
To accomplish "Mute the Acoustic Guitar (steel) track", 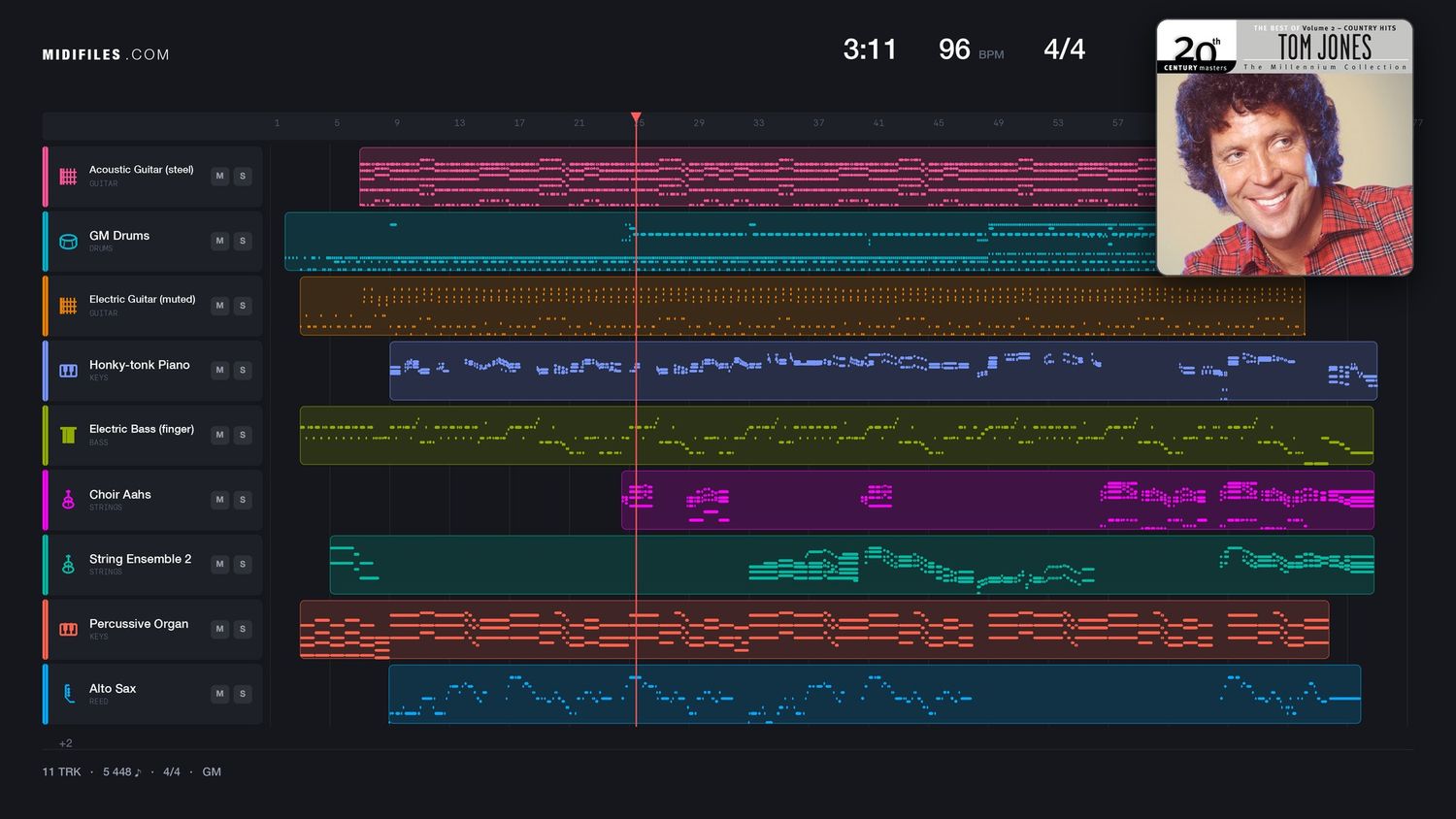I will click(x=220, y=176).
